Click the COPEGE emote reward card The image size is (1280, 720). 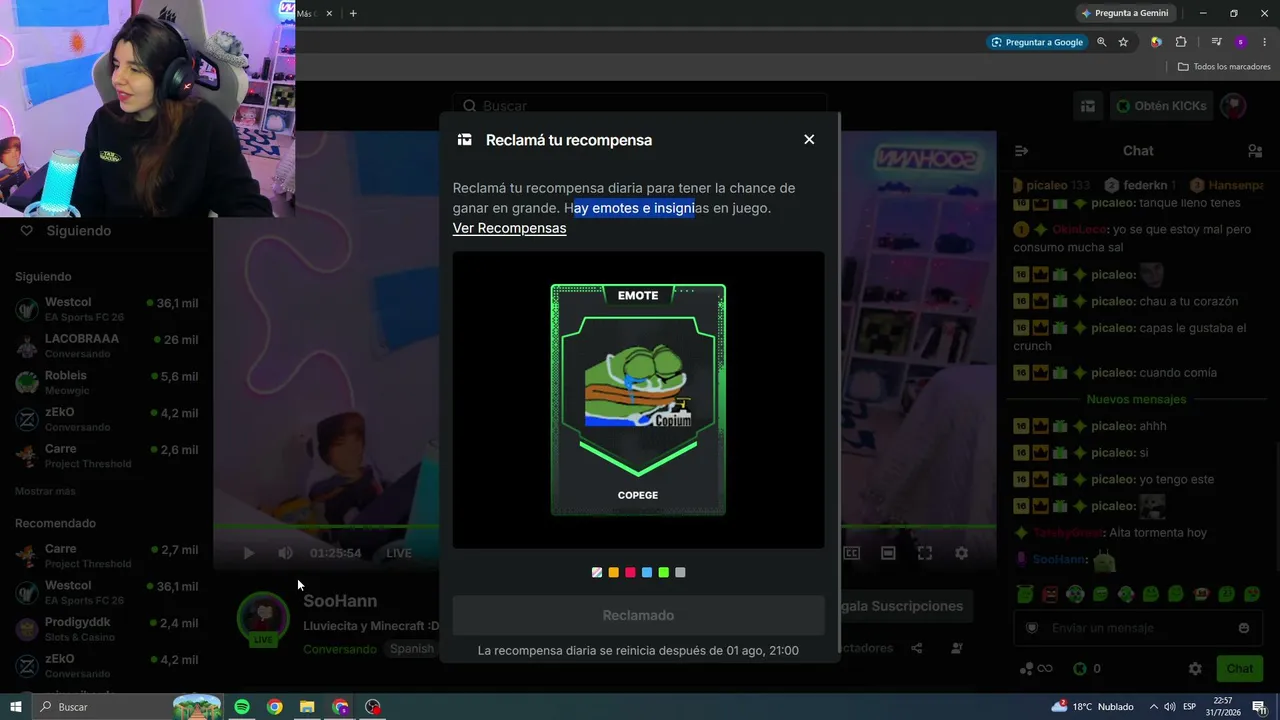(638, 400)
